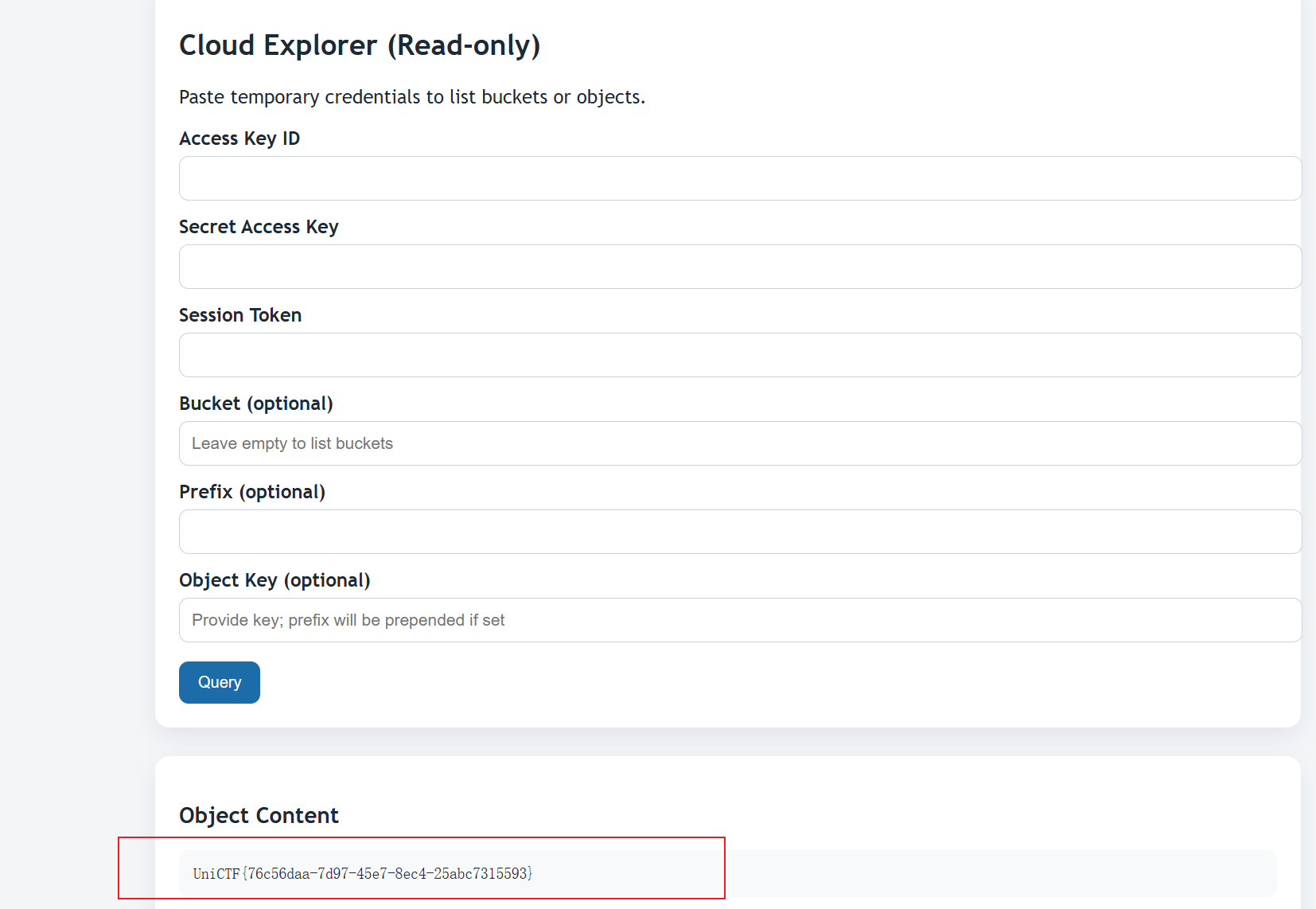Viewport: 1316px width, 909px height.
Task: Click the Cloud Explorer (Read-only) heading
Action: point(360,45)
